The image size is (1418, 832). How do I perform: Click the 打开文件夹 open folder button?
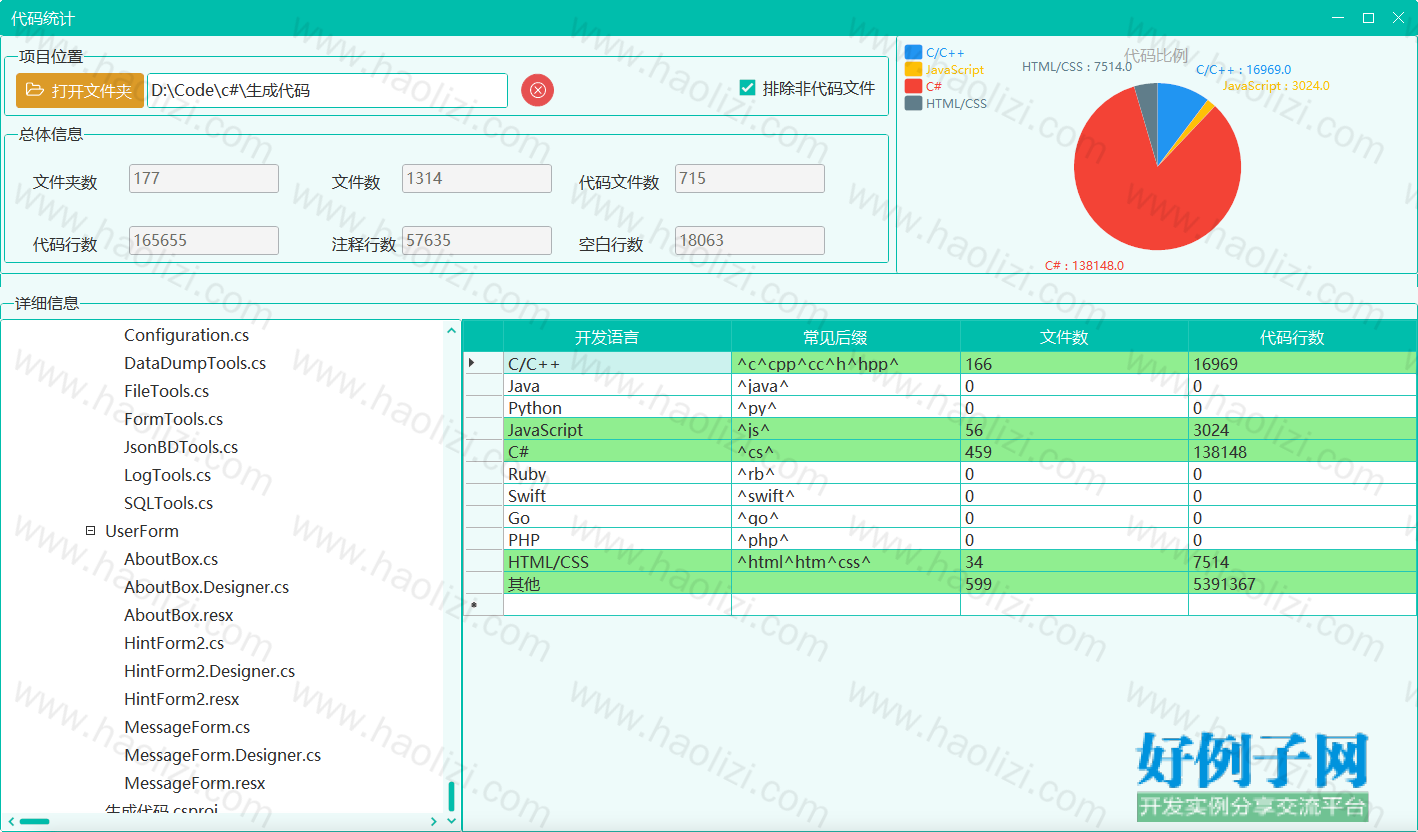click(80, 91)
